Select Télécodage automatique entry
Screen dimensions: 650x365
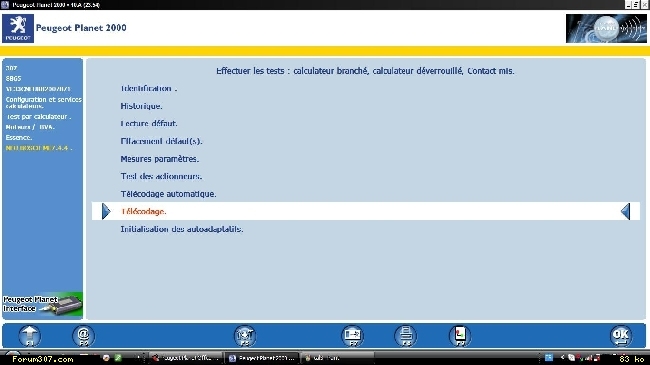click(x=168, y=194)
